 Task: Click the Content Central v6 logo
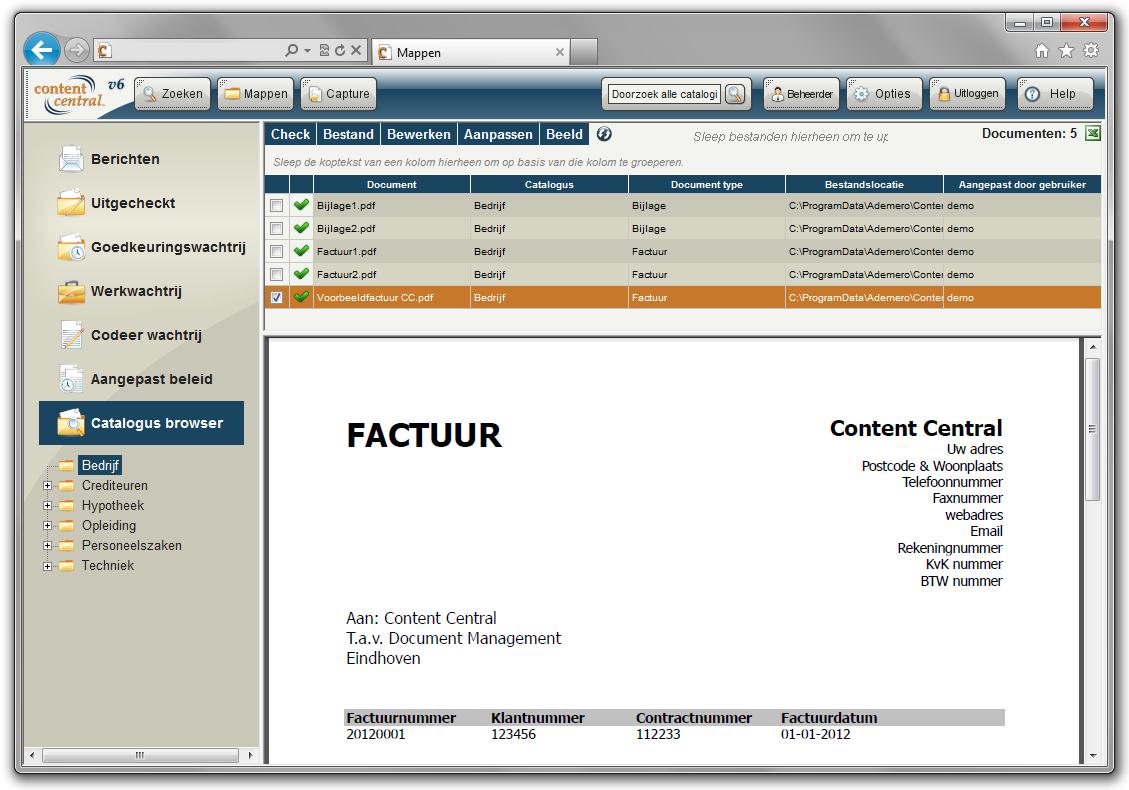click(x=78, y=94)
